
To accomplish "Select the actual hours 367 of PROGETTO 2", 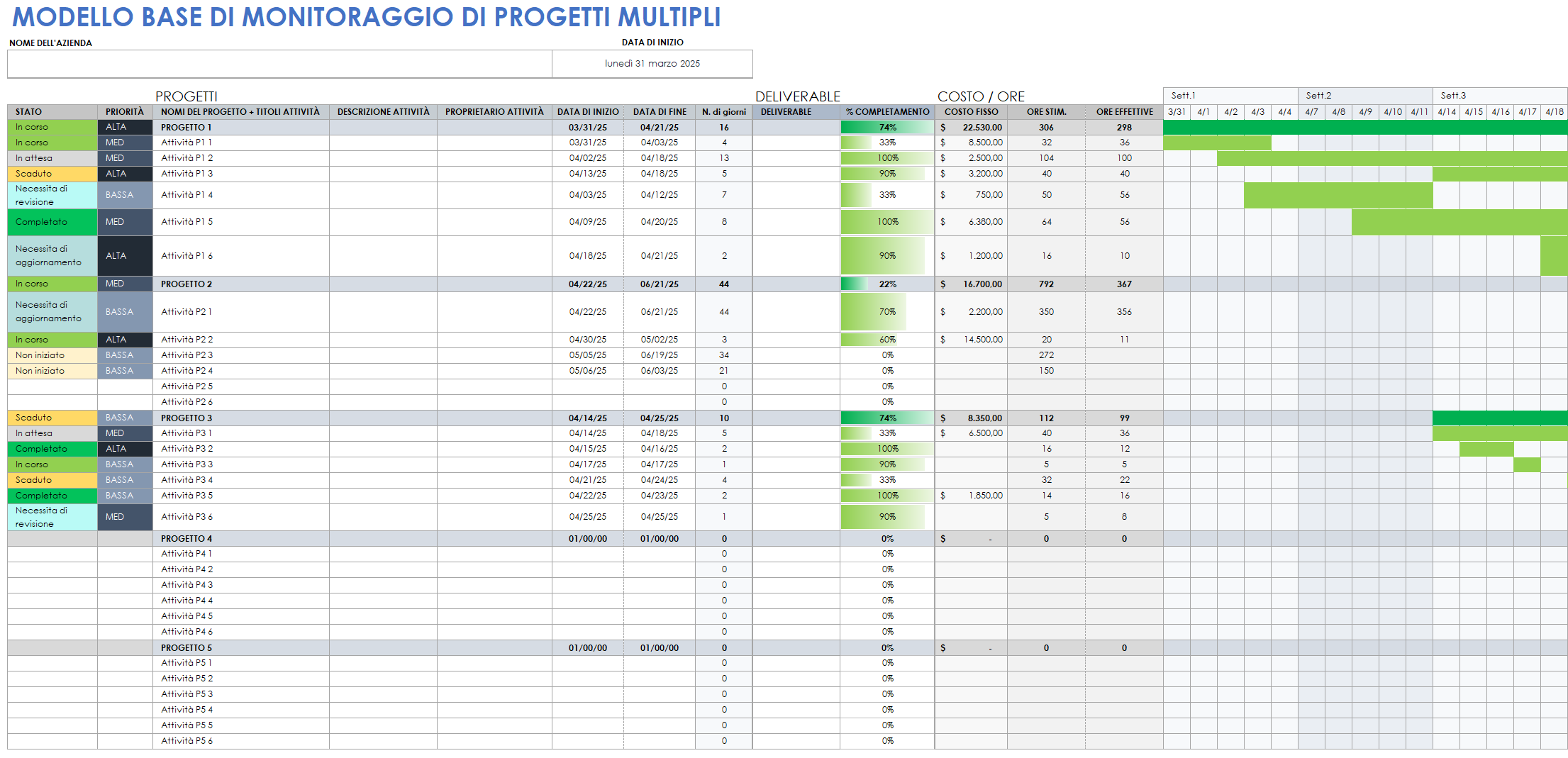I will [1124, 284].
